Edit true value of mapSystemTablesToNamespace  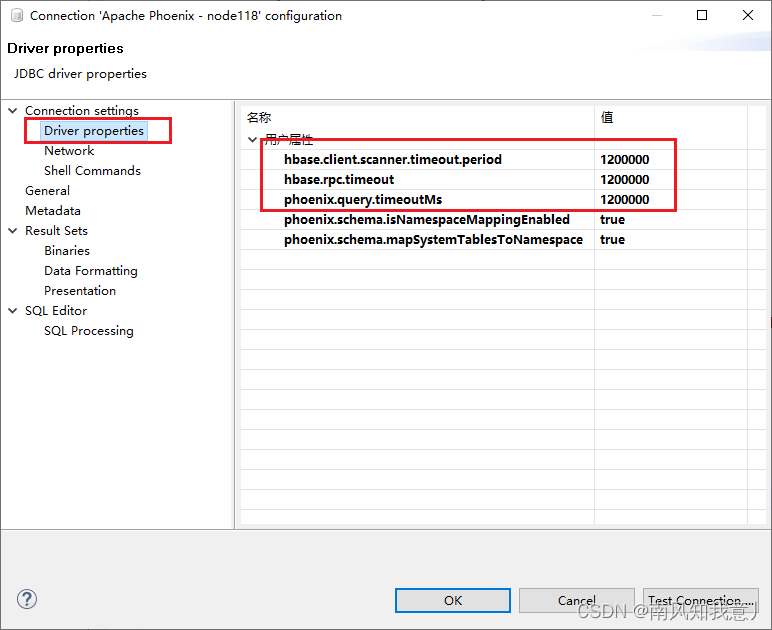point(612,240)
